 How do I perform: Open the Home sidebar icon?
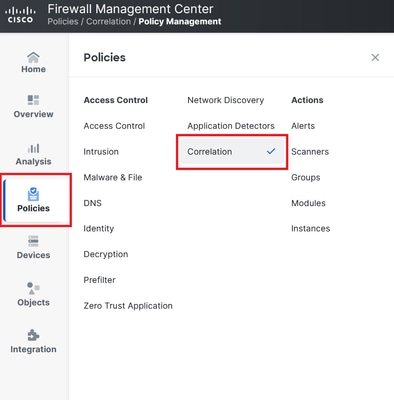click(x=33, y=57)
